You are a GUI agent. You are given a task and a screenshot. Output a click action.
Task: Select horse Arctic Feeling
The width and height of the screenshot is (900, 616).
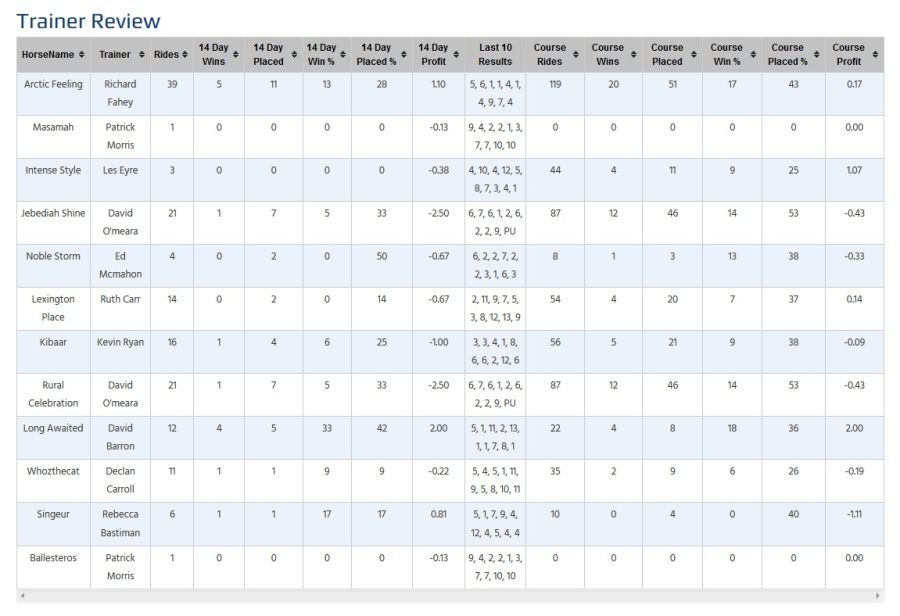[x=53, y=84]
